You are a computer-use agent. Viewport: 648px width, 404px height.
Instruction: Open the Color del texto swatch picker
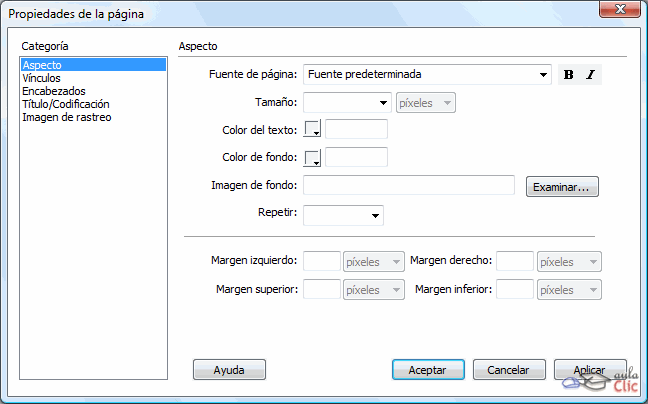(313, 129)
